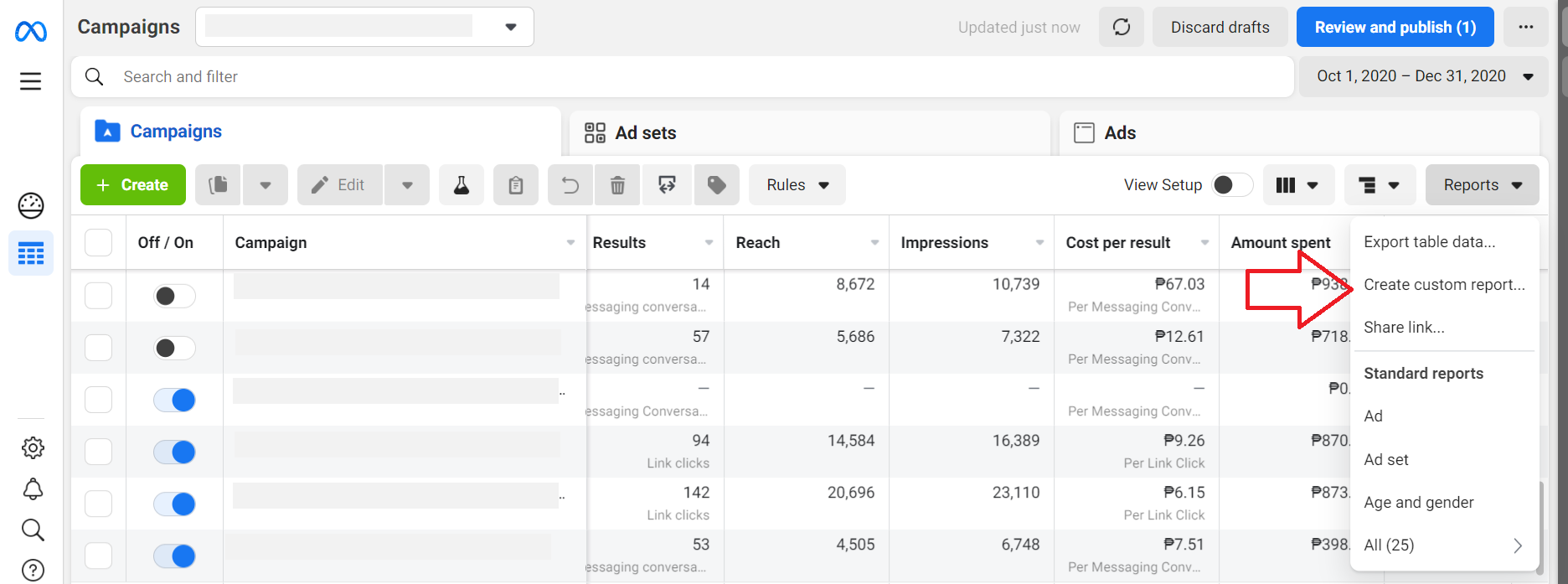Image resolution: width=1568 pixels, height=584 pixels.
Task: Open the notifications bell in sidebar
Action: [33, 488]
